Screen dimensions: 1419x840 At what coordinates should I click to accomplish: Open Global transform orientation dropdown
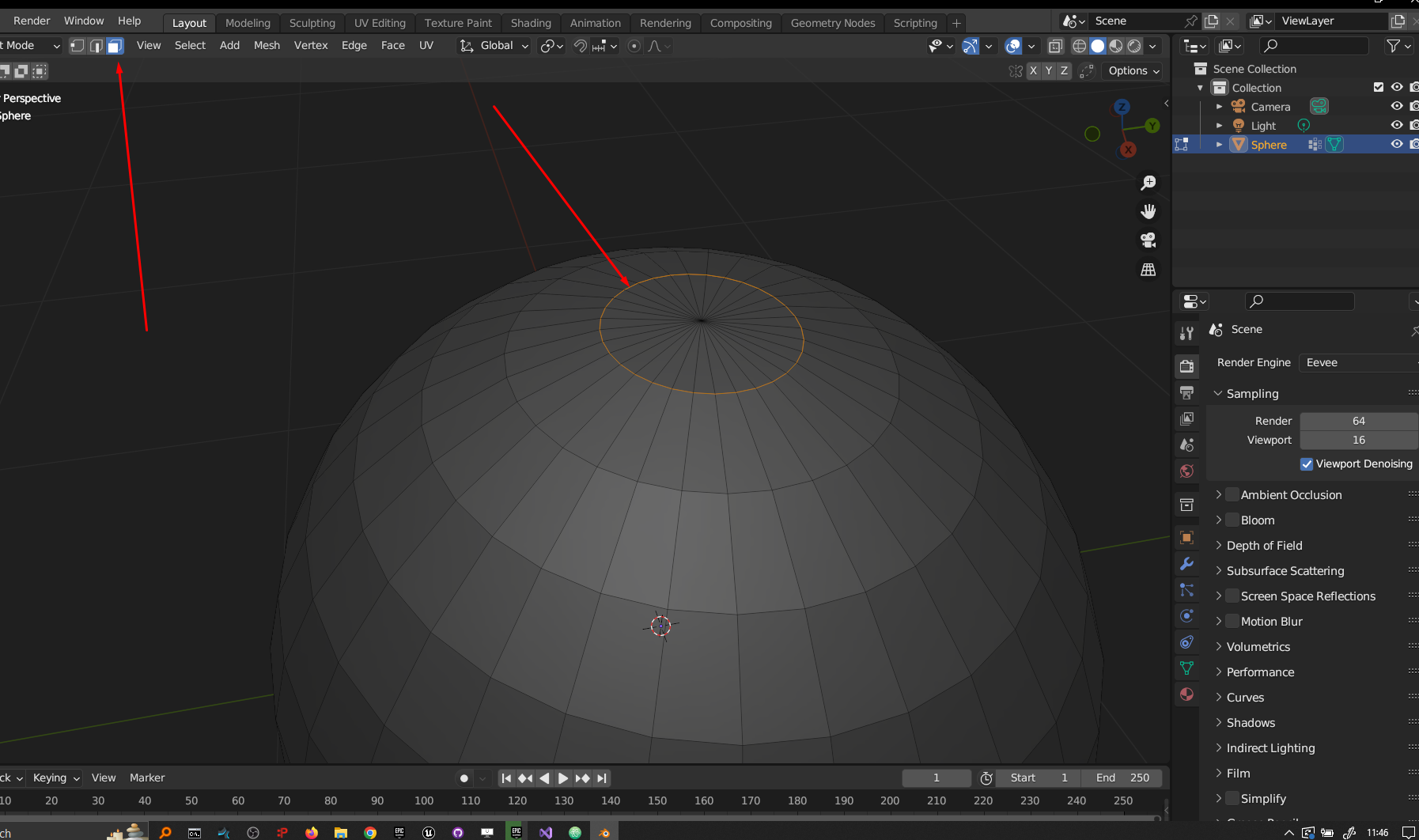pos(494,46)
